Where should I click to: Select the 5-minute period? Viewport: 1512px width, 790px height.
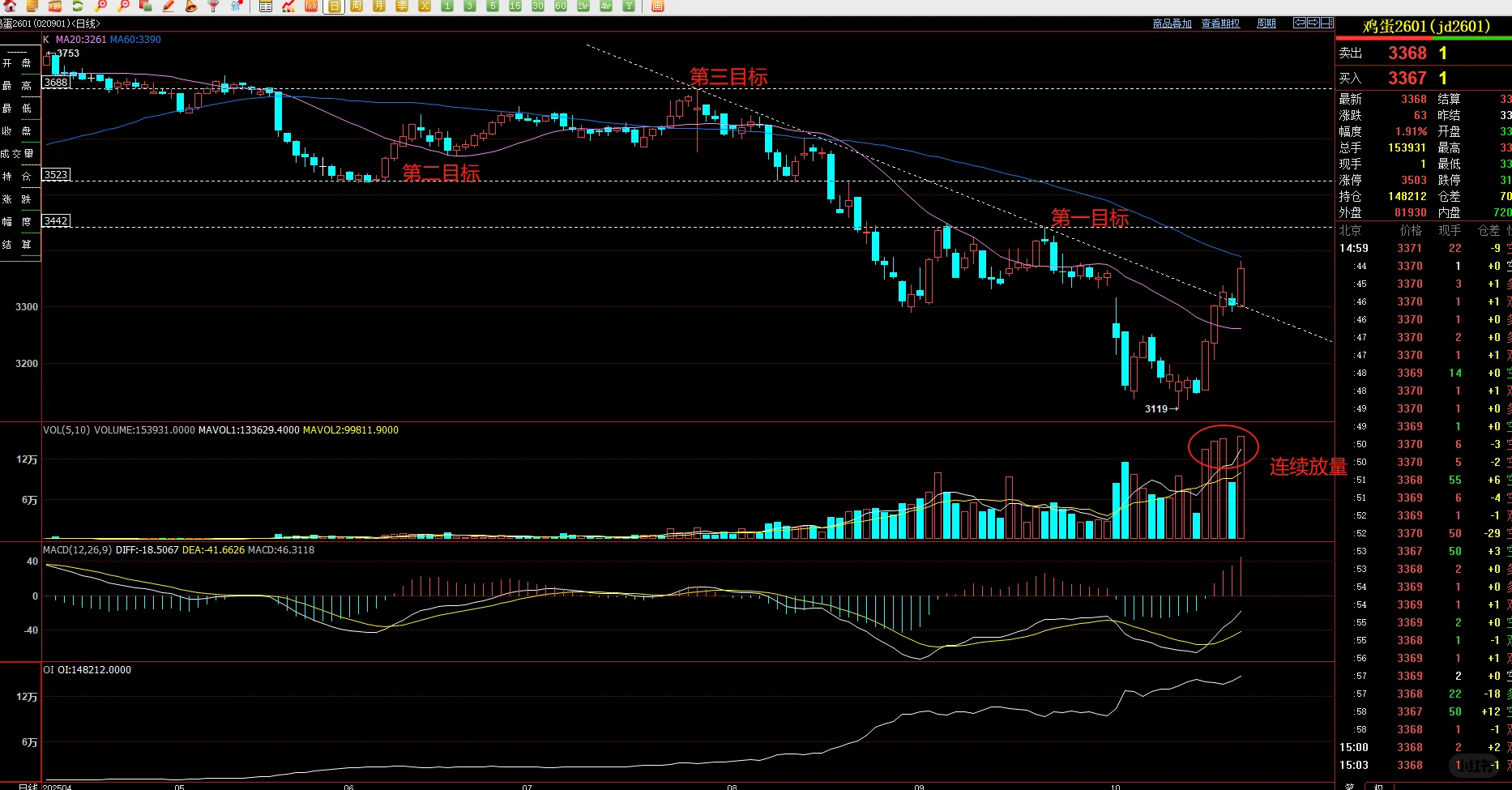coord(493,6)
